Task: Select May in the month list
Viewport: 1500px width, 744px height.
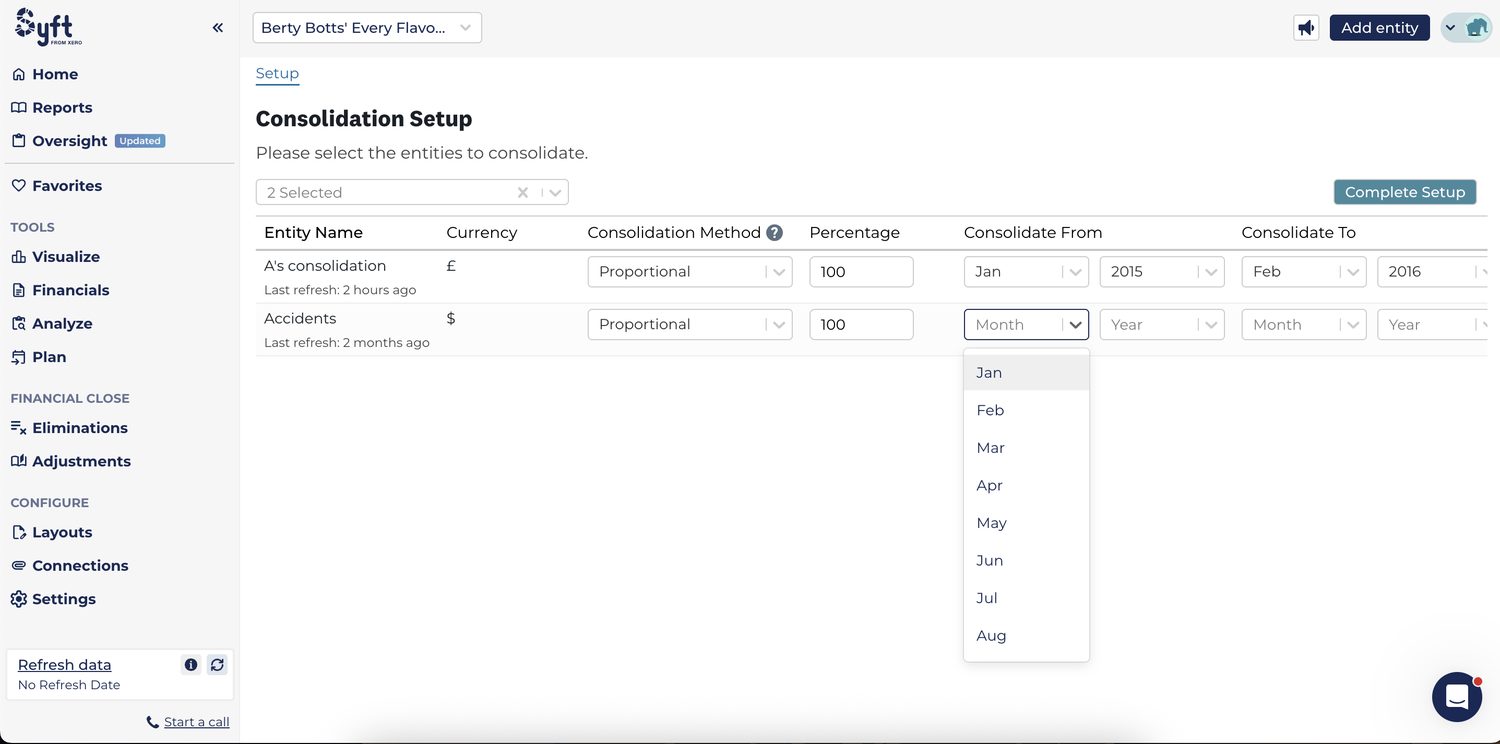Action: 1026,523
